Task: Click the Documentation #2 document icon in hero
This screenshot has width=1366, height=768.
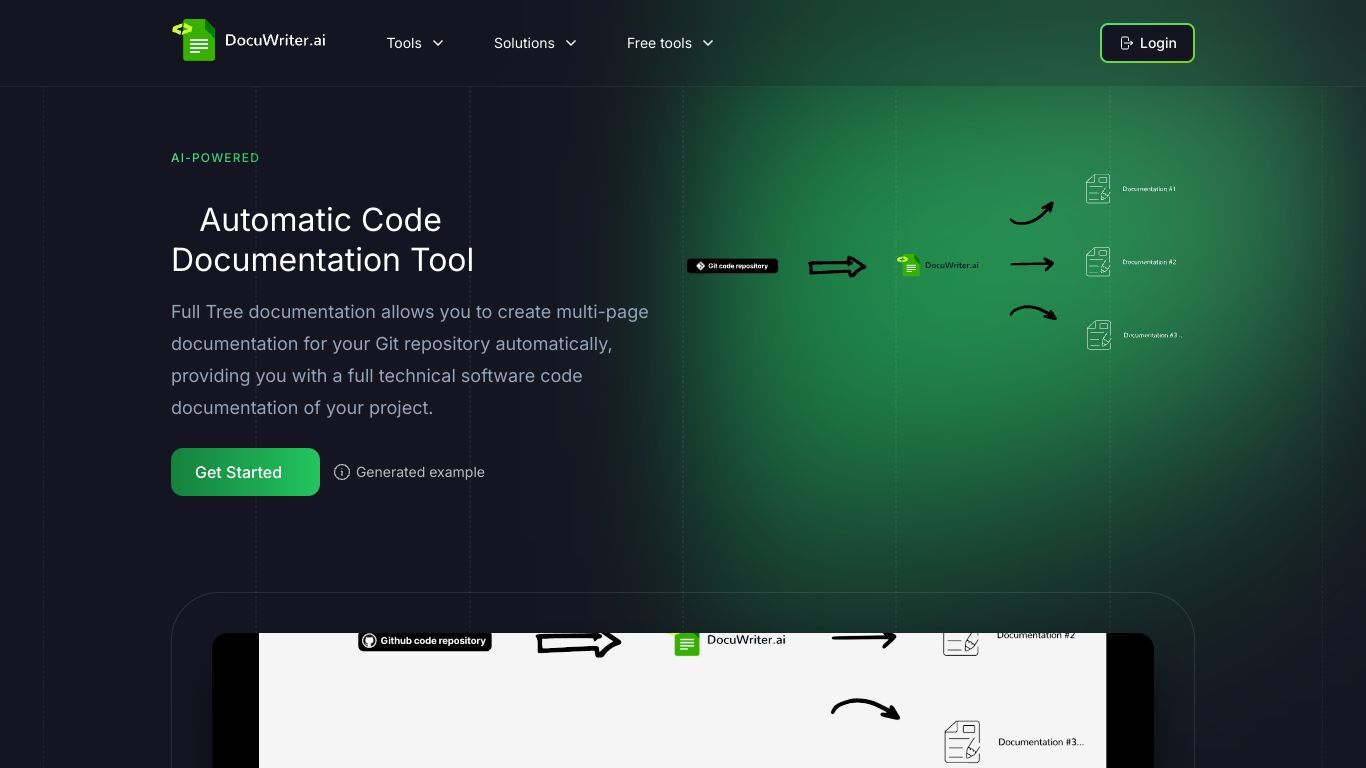Action: pyautogui.click(x=1098, y=262)
